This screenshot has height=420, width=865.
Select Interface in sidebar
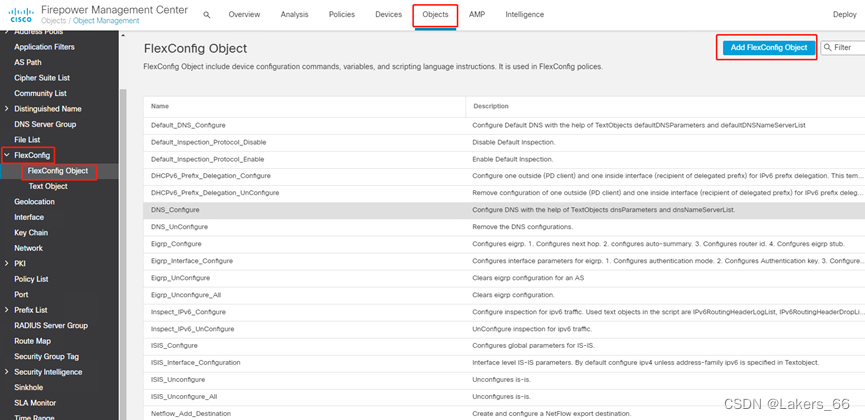29,217
